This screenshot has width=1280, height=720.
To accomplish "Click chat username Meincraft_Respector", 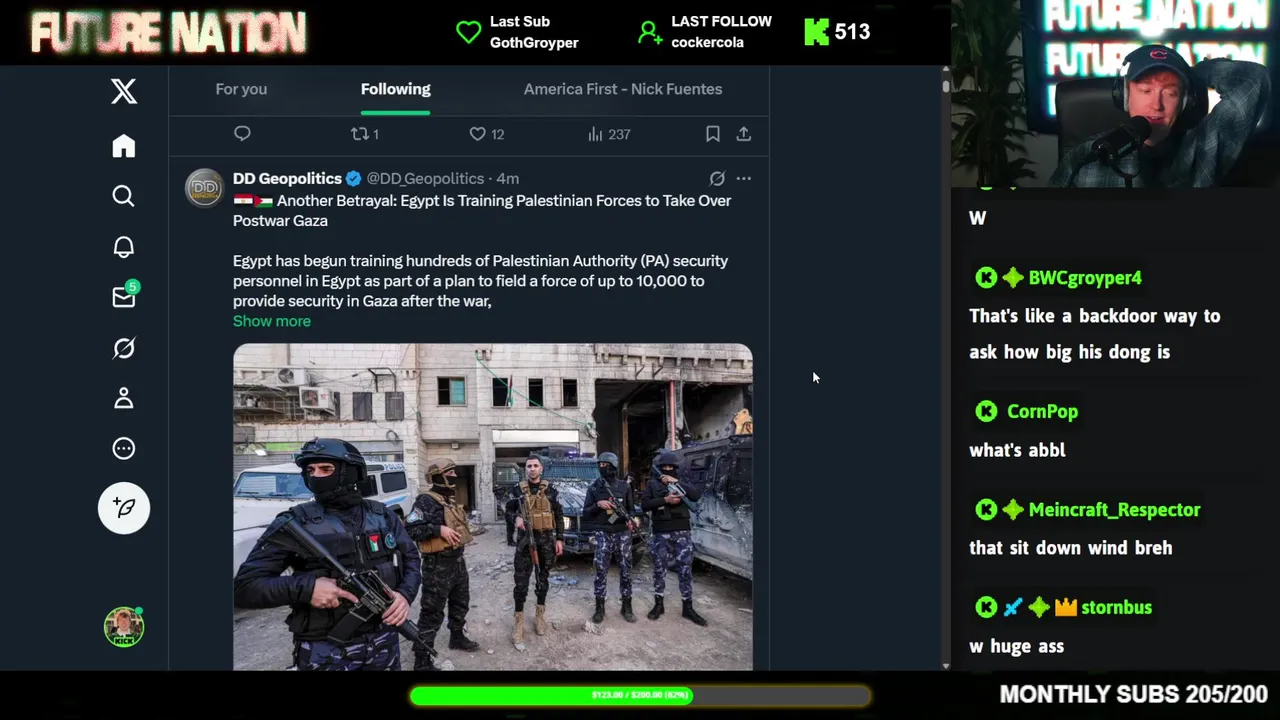I will point(1114,510).
